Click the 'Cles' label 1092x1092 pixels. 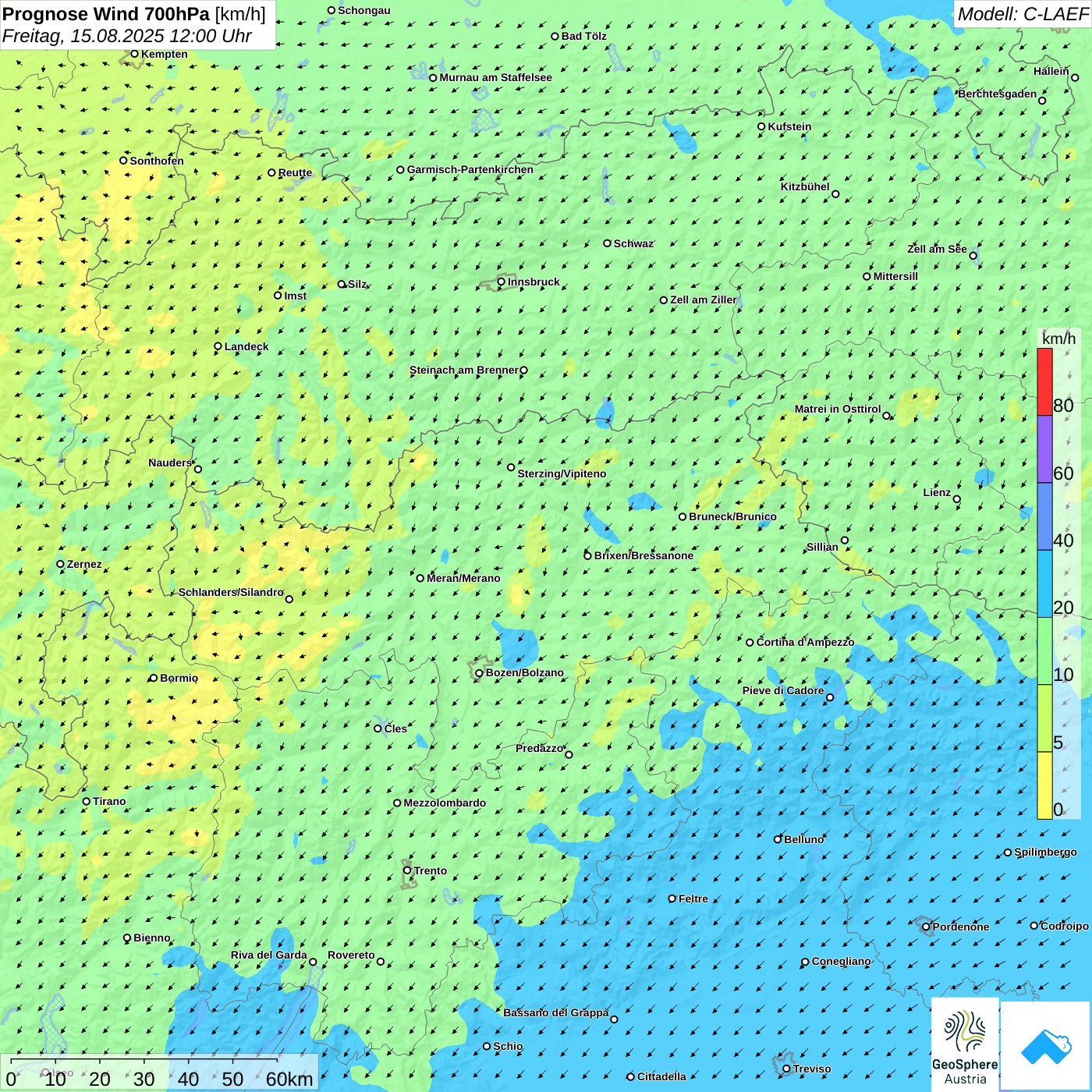click(395, 729)
